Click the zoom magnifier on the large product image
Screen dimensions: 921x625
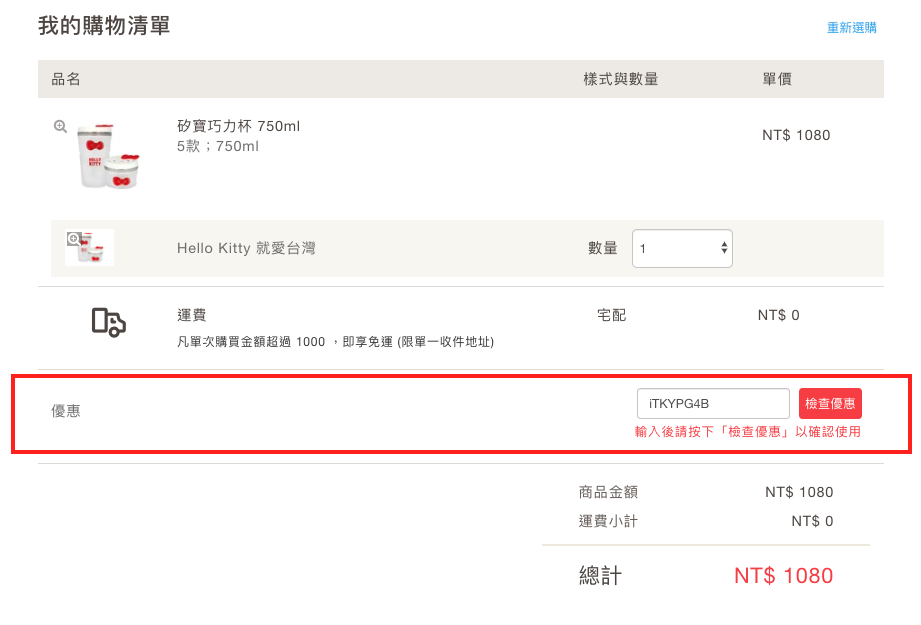(61, 127)
